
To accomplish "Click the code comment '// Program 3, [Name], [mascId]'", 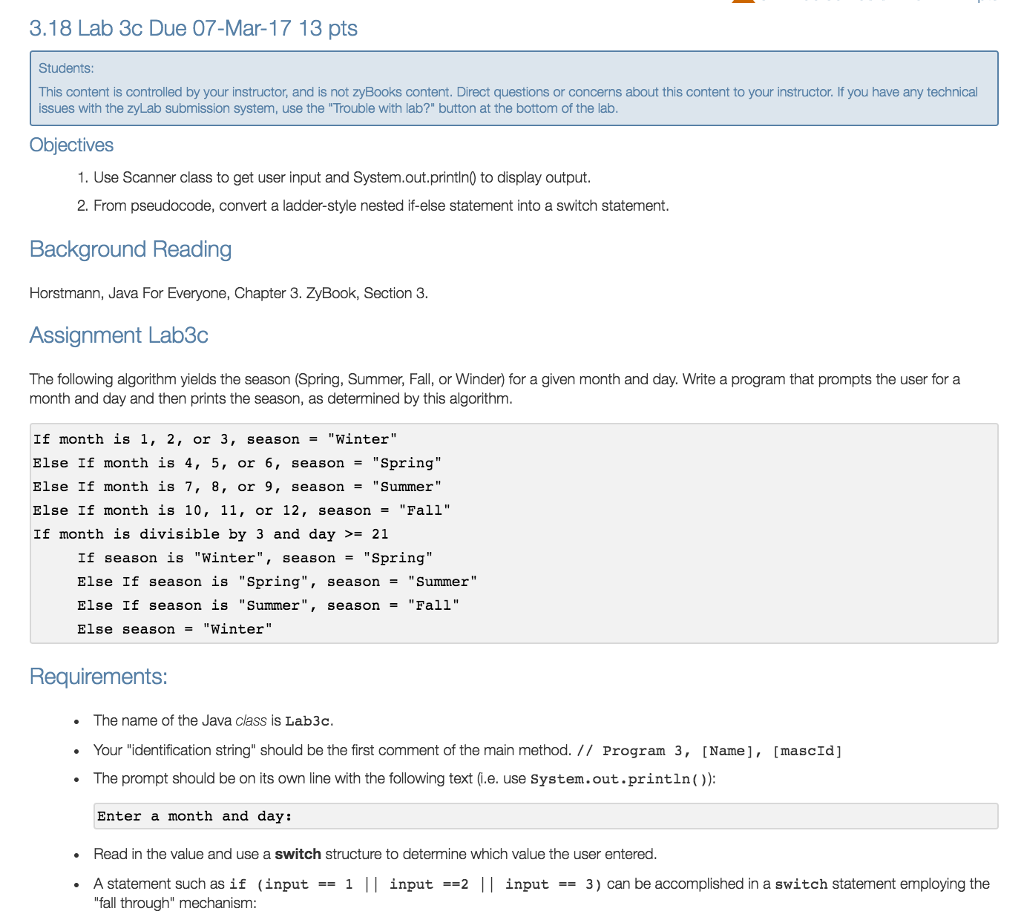I will click(709, 751).
